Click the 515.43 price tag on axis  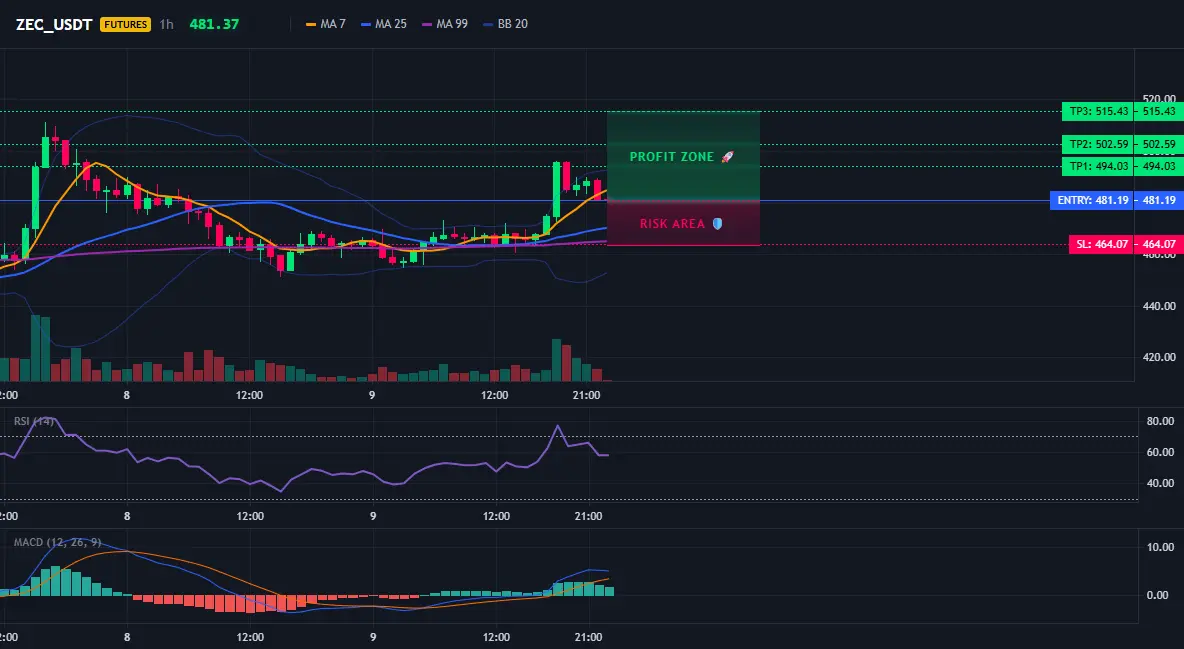[x=1159, y=111]
